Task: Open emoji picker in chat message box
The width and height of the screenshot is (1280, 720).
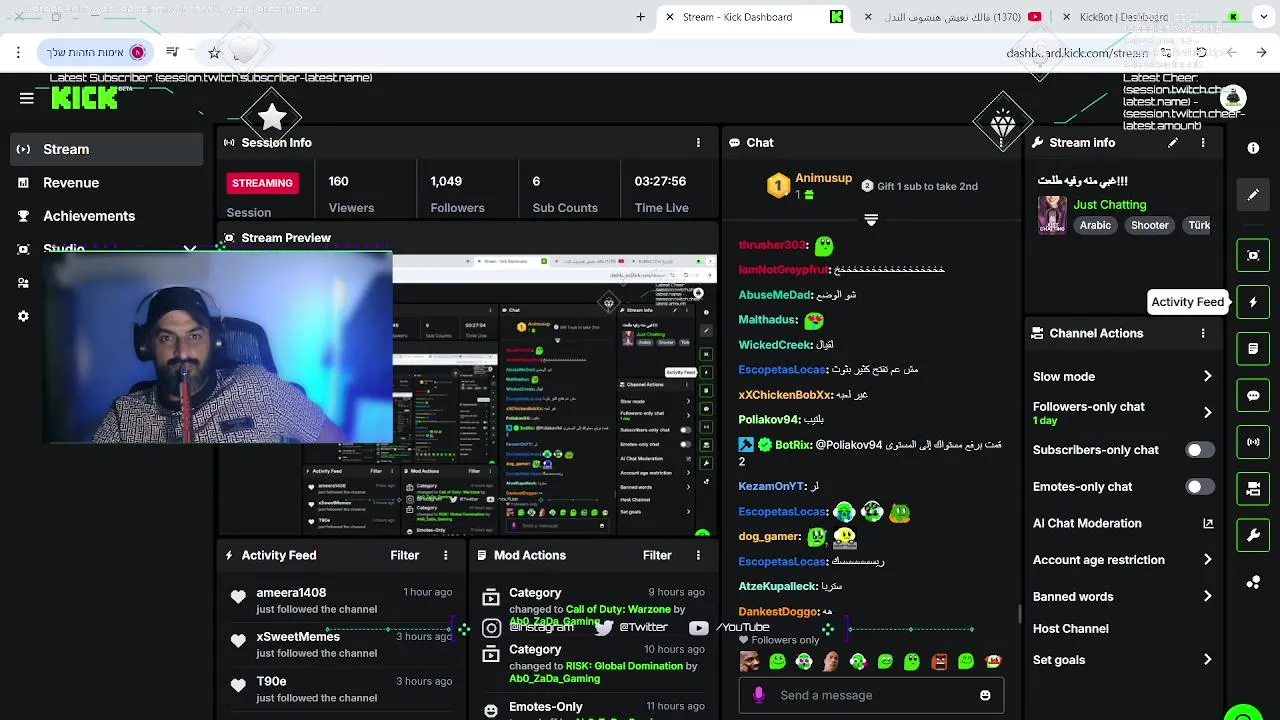Action: 985,695
